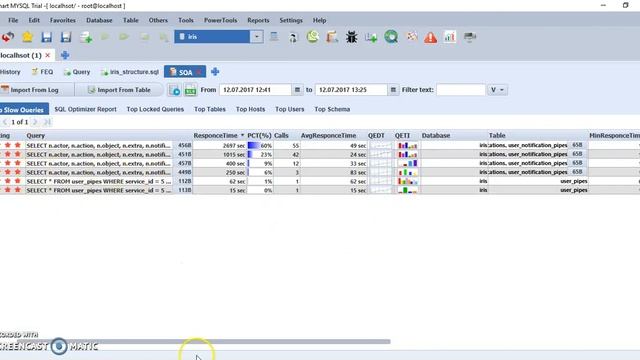
Task: Open the Settings menu
Action: 291,20
